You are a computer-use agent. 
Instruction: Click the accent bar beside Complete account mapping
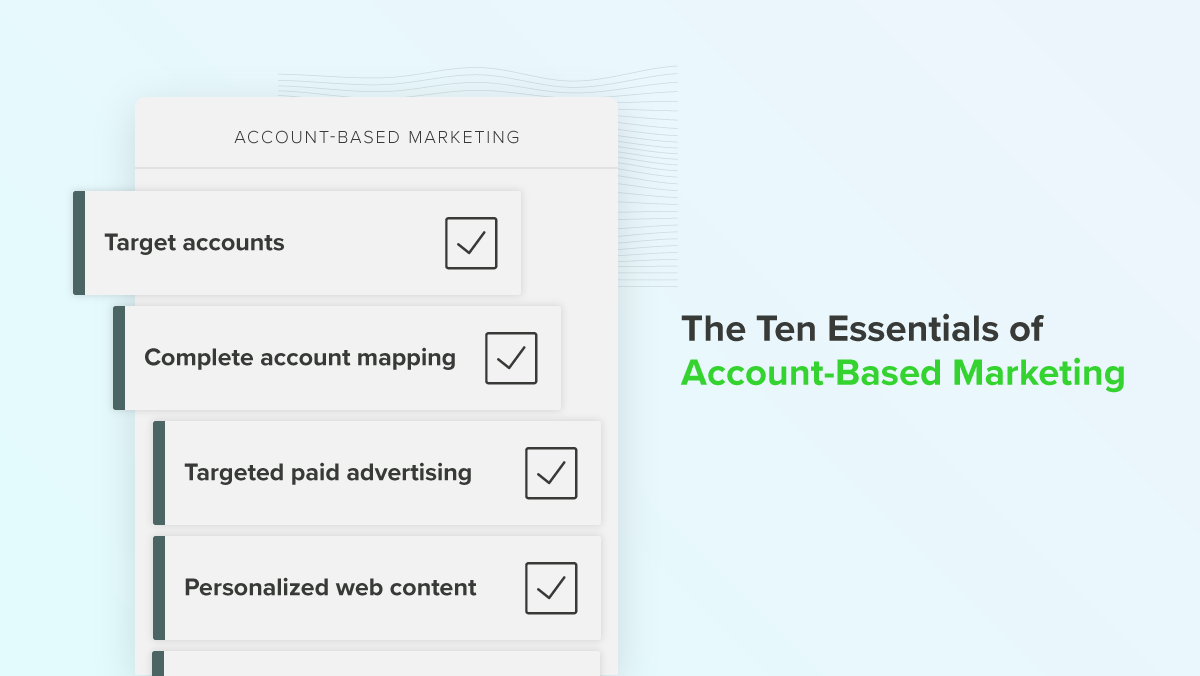(x=119, y=358)
